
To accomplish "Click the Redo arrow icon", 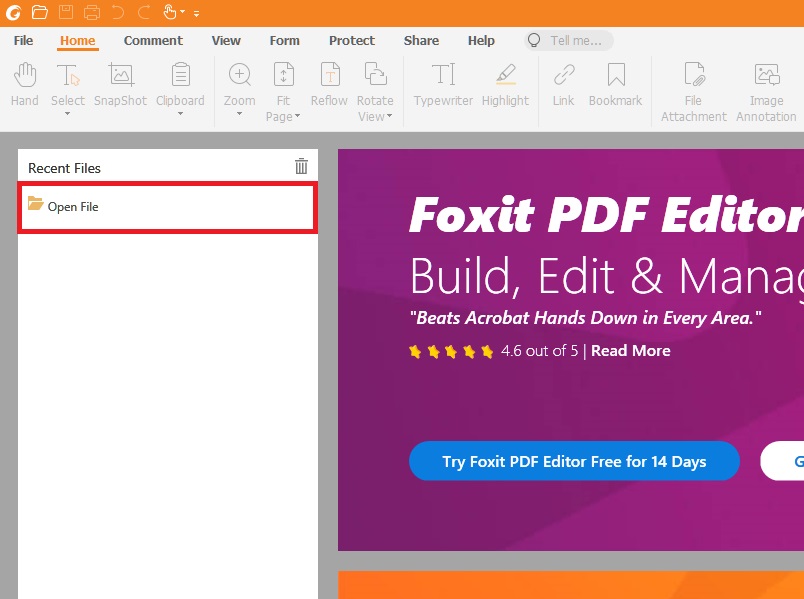I will pyautogui.click(x=144, y=12).
